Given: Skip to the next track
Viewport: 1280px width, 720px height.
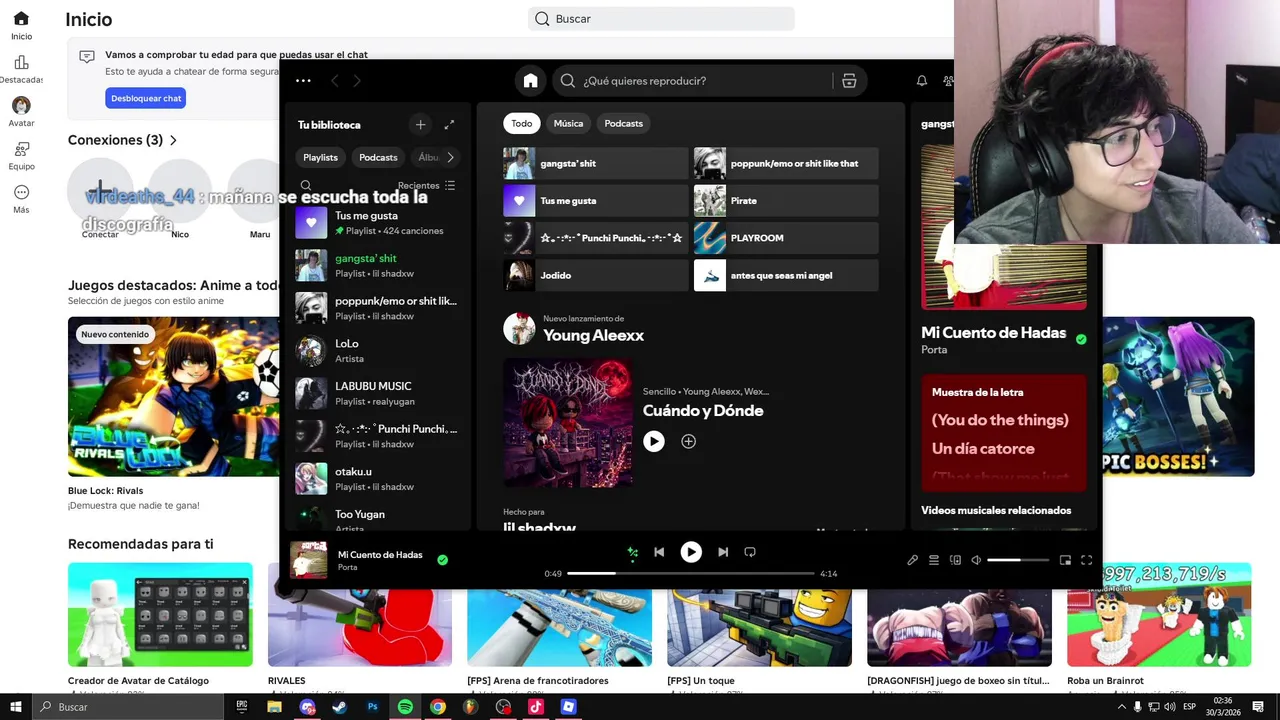Looking at the screenshot, I should click(x=723, y=552).
